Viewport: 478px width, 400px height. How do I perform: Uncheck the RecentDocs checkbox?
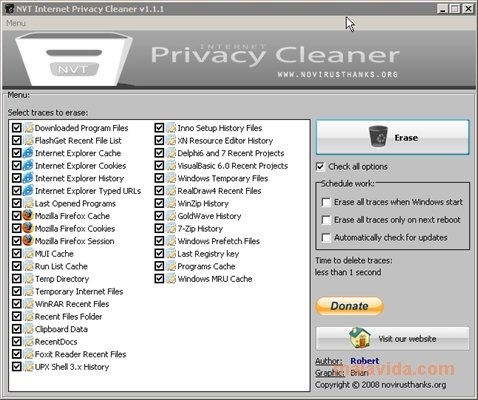coord(16,342)
